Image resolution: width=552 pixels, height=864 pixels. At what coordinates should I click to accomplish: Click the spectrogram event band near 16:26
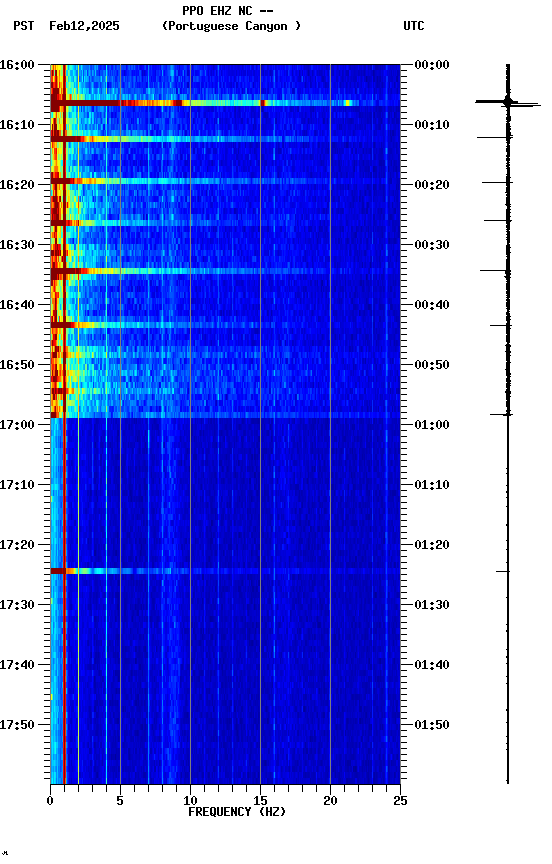225,223
